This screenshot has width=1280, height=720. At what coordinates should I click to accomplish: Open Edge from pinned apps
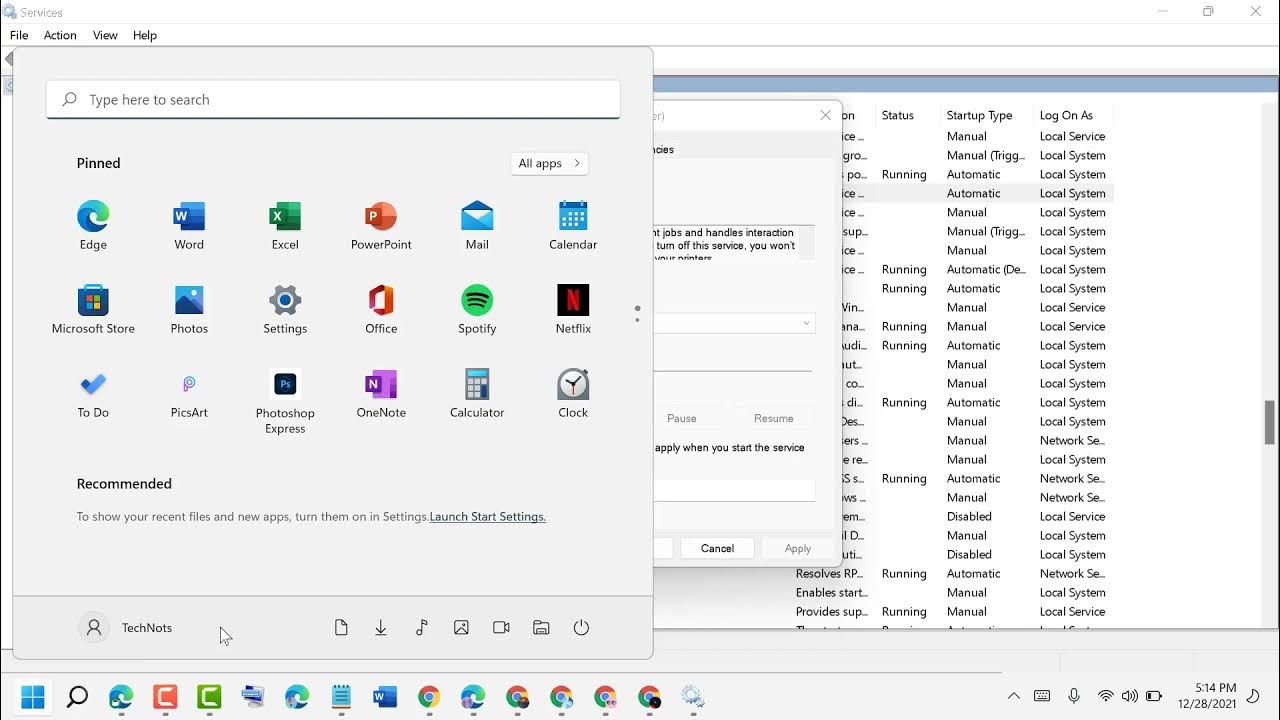pyautogui.click(x=93, y=225)
